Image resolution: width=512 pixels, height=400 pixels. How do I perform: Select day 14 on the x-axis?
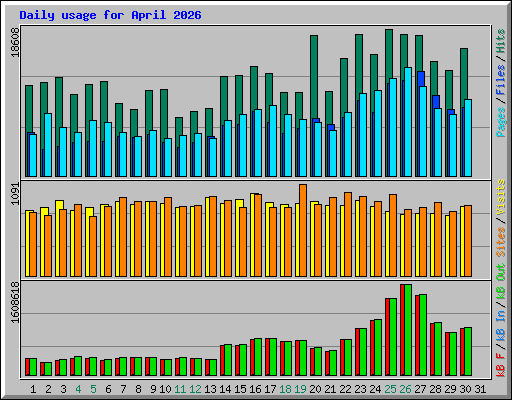225,389
